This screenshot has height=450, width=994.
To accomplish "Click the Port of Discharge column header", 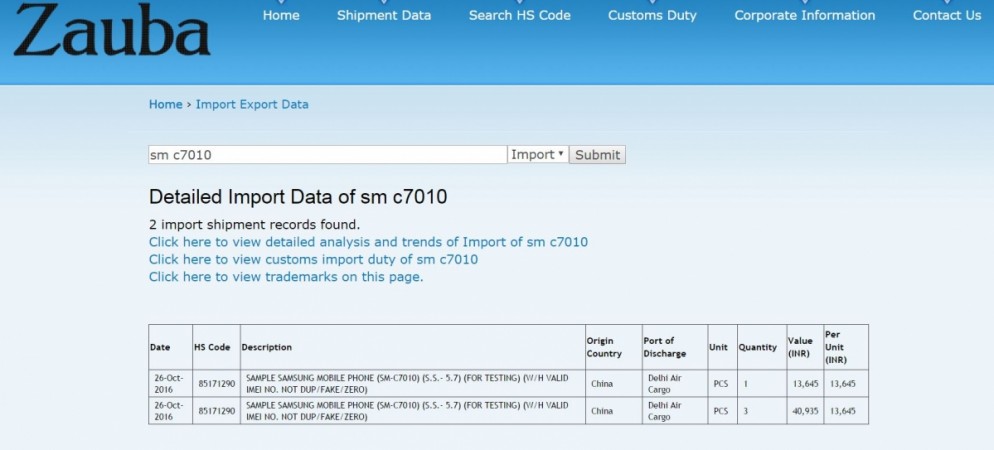I will click(674, 347).
